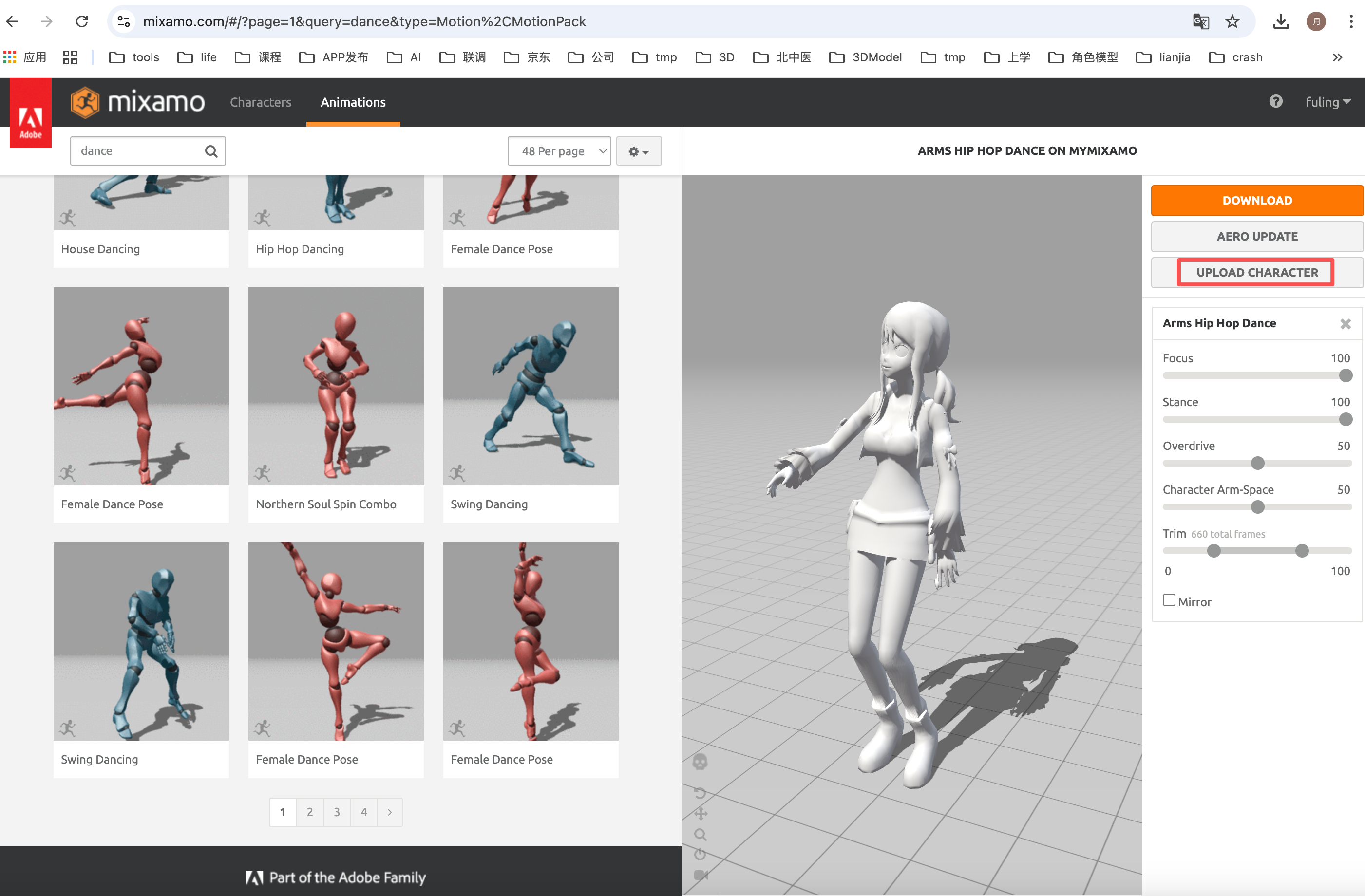Click the Overdrive slider handle
This screenshot has width=1365, height=896.
1258,463
